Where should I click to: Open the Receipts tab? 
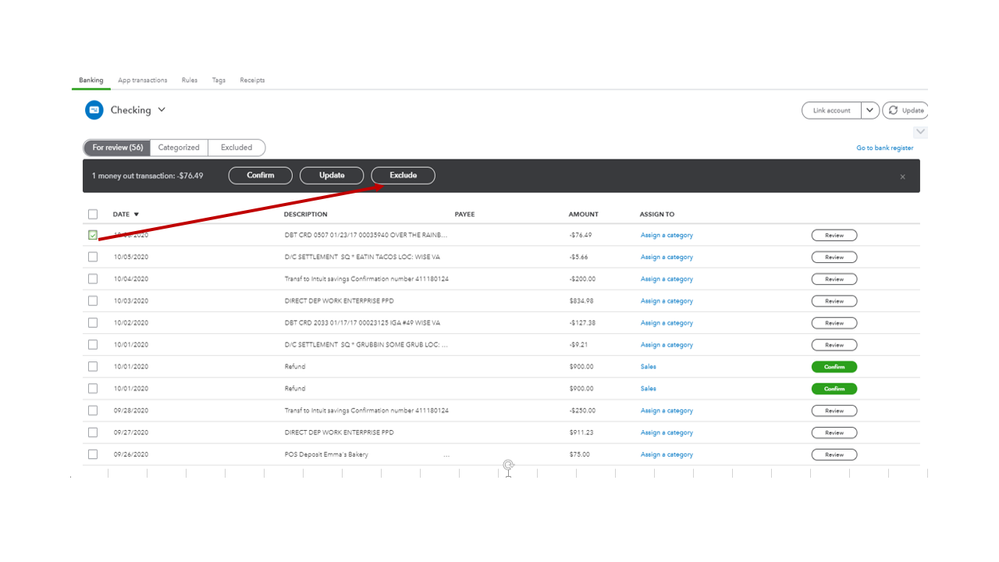(x=252, y=80)
